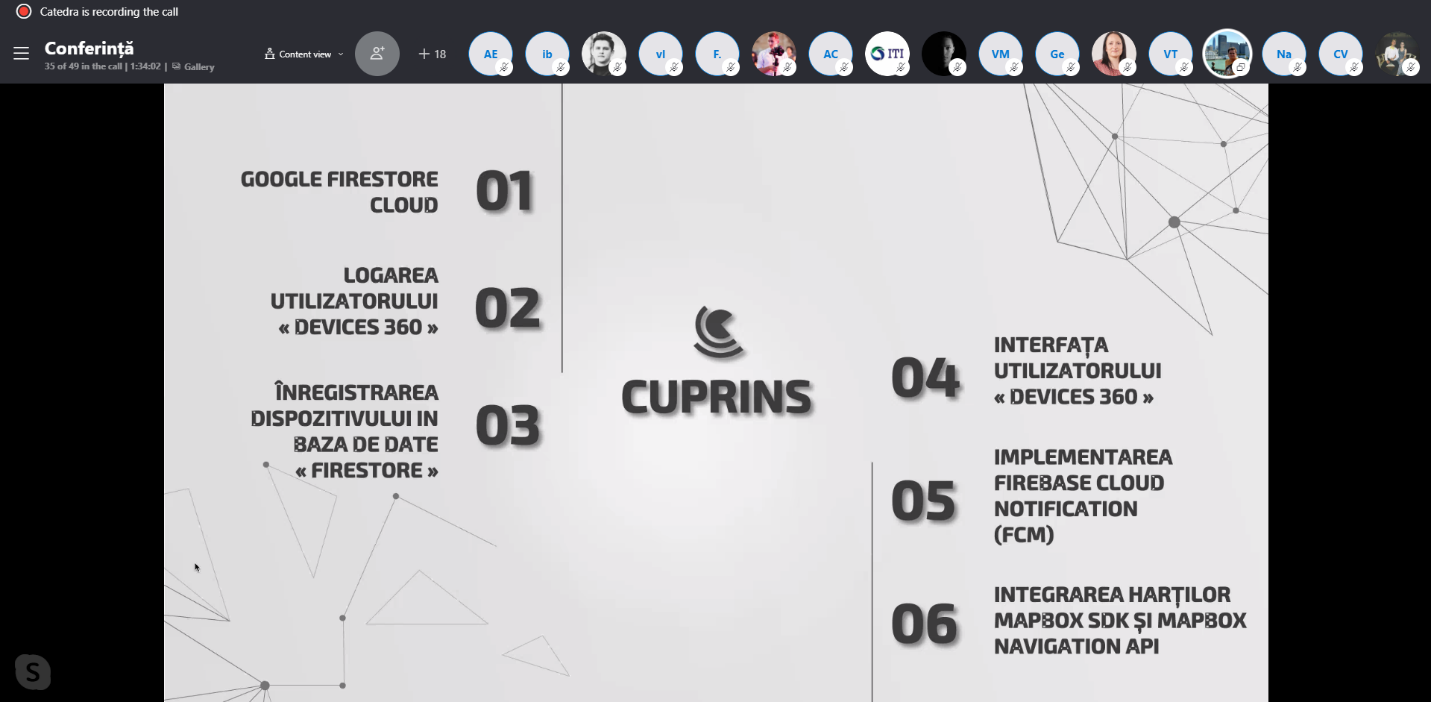
Task: Select the ITI logo participant avatar
Action: (887, 54)
